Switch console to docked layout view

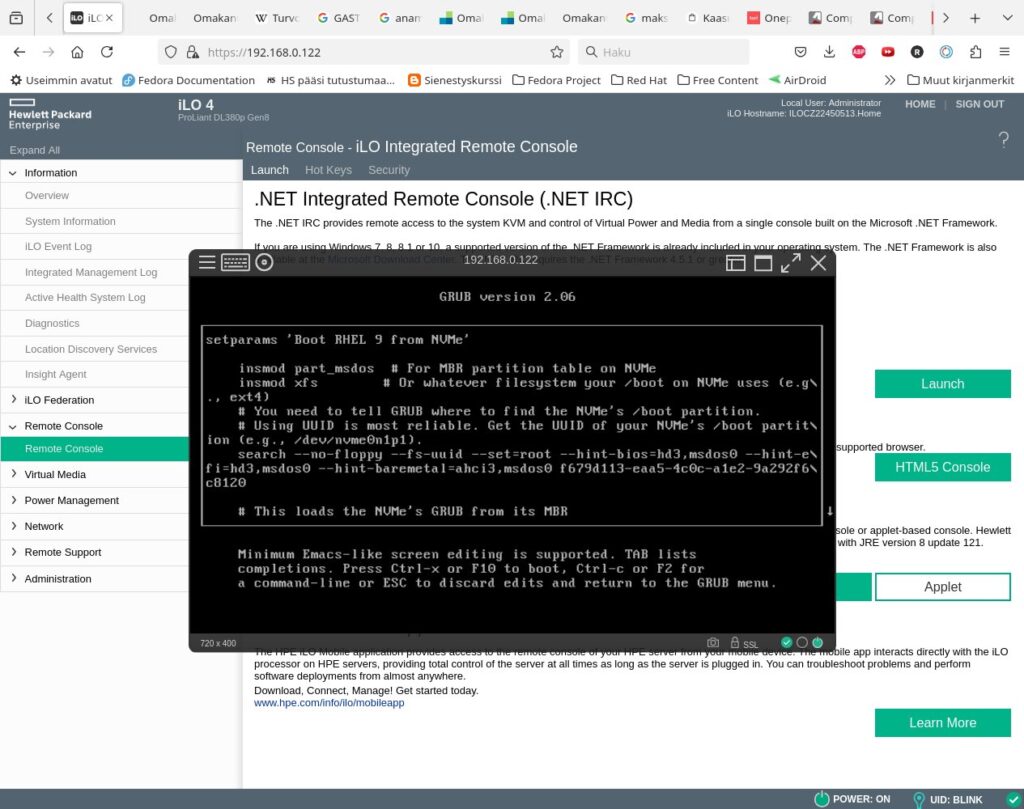click(735, 262)
